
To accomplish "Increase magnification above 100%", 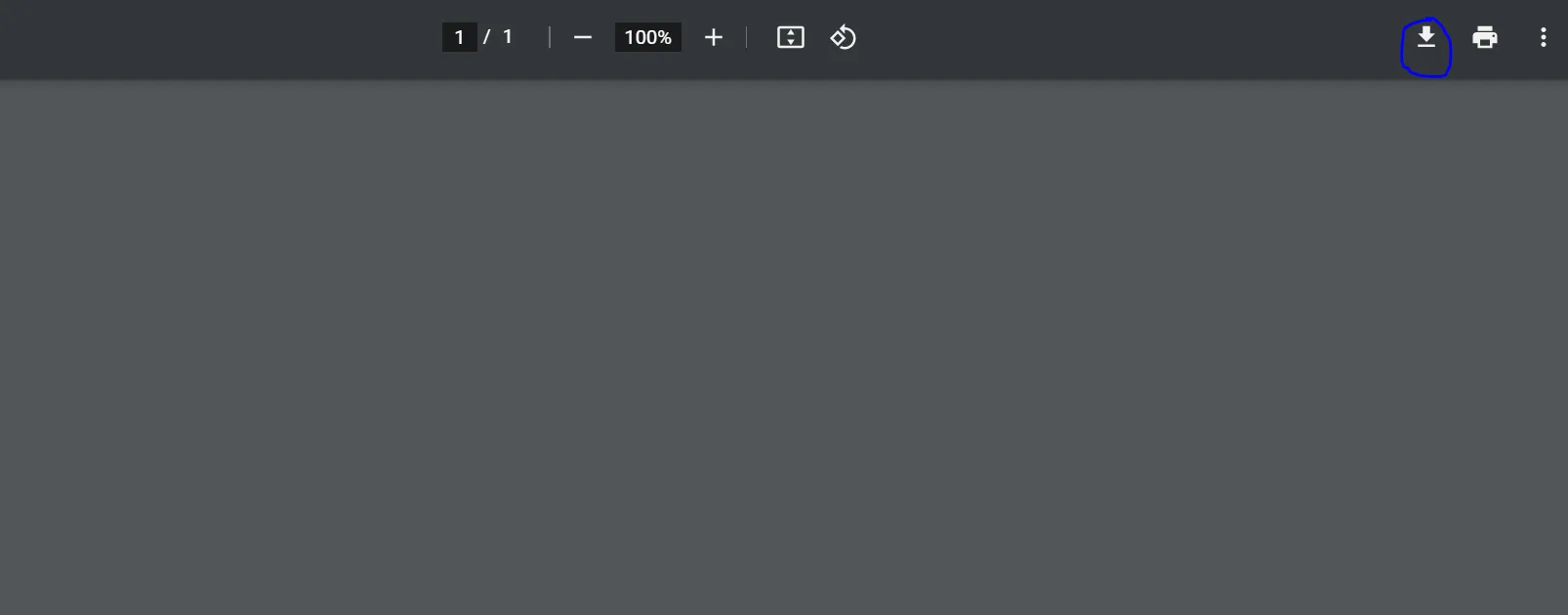I will click(714, 37).
